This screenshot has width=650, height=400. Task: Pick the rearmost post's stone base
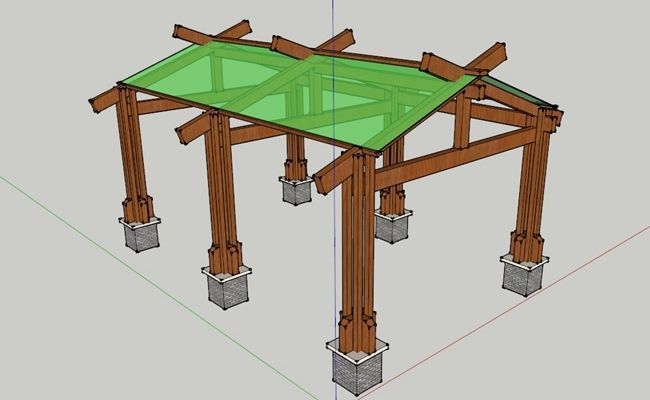tap(296, 190)
